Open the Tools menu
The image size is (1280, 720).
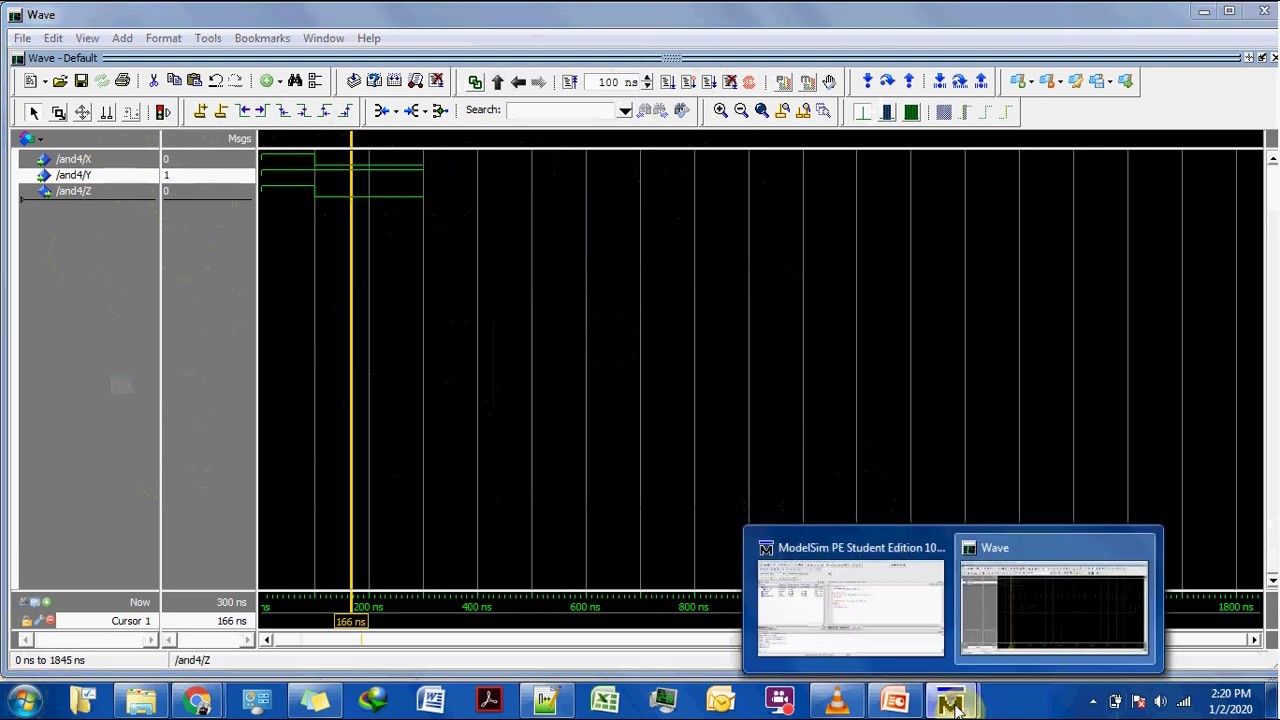click(208, 38)
